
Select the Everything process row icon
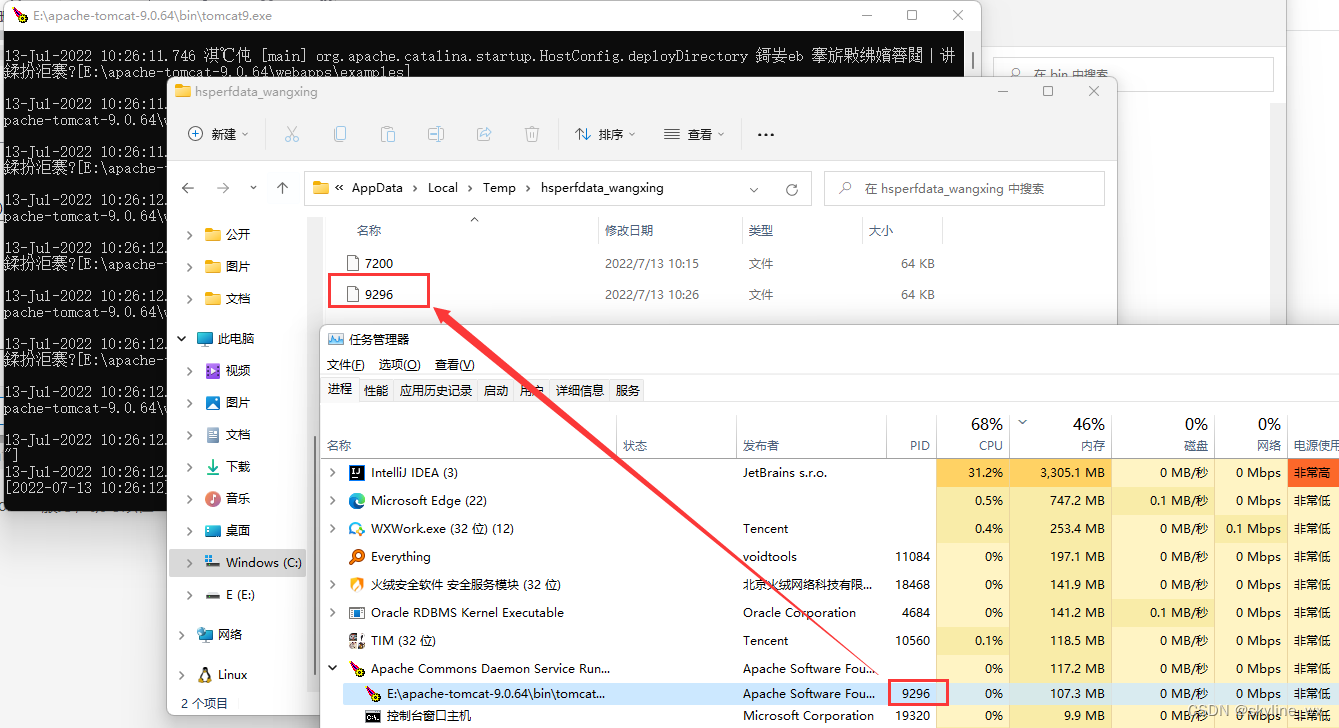(x=357, y=556)
